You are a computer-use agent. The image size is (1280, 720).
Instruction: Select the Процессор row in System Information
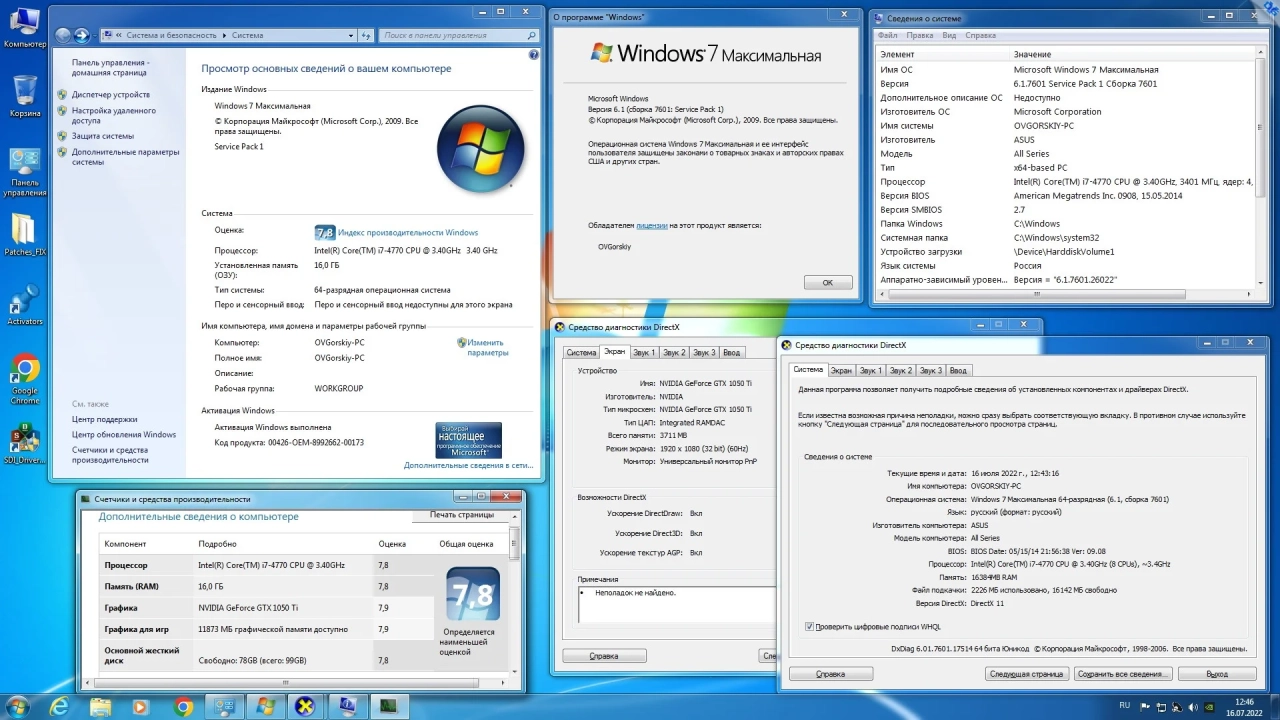click(x=1065, y=182)
